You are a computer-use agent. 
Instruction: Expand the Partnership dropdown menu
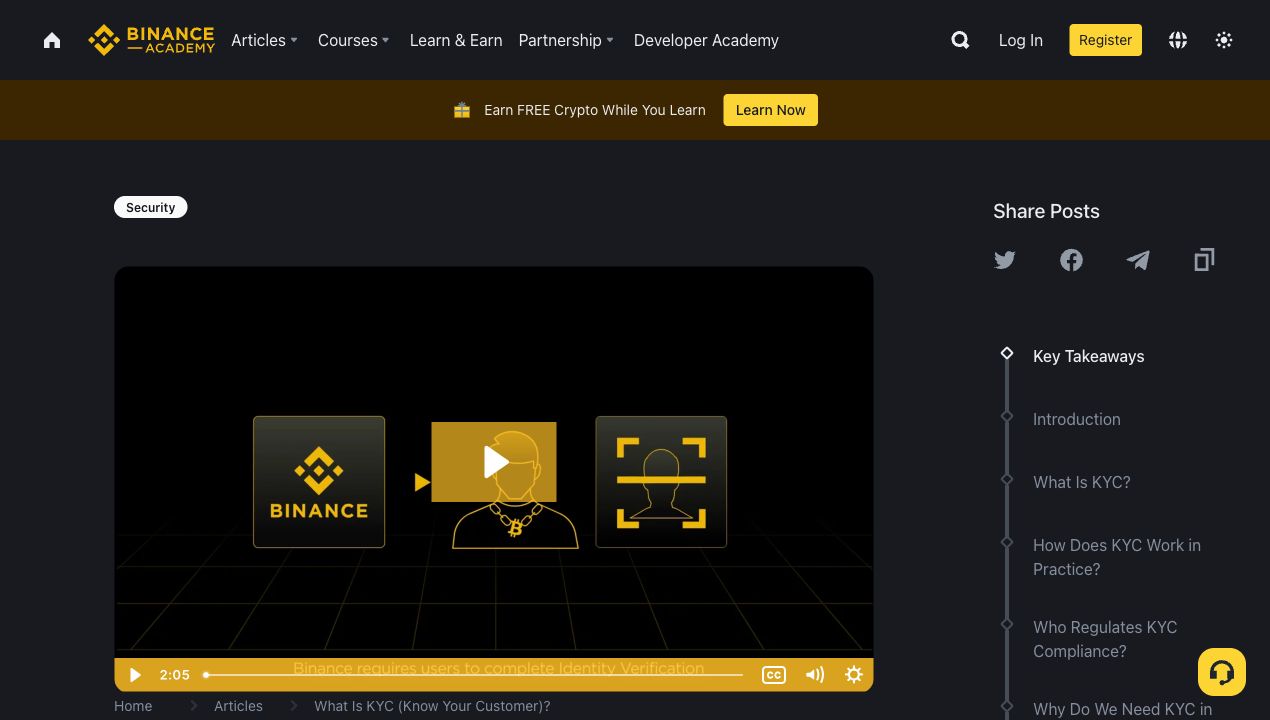tap(566, 40)
